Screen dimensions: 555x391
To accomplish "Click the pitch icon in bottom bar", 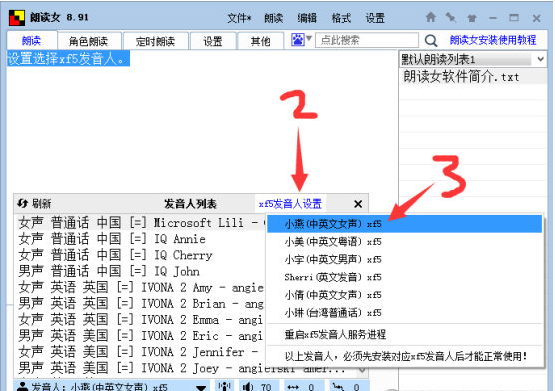I will (338, 387).
